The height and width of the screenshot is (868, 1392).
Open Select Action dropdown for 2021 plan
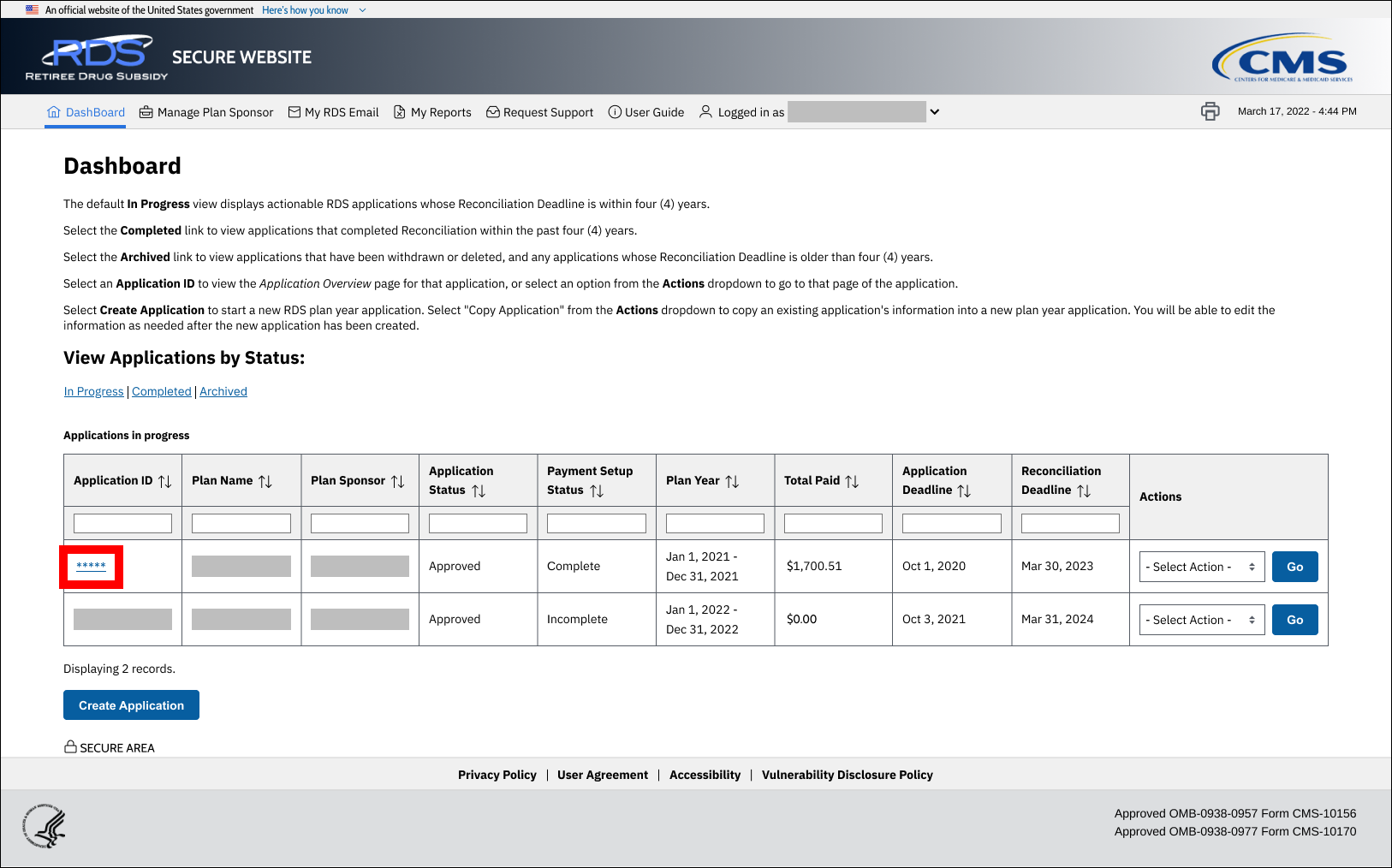(x=1201, y=567)
